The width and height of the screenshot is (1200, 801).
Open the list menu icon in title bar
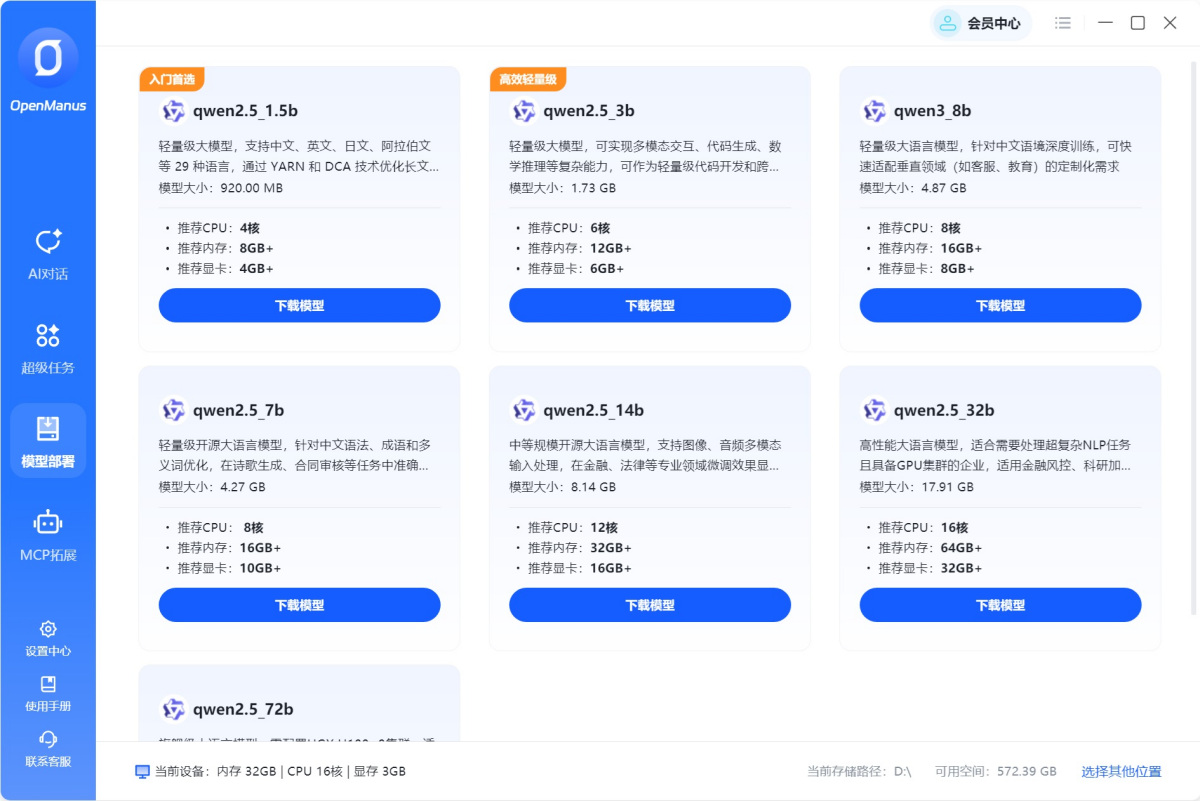tap(1063, 23)
